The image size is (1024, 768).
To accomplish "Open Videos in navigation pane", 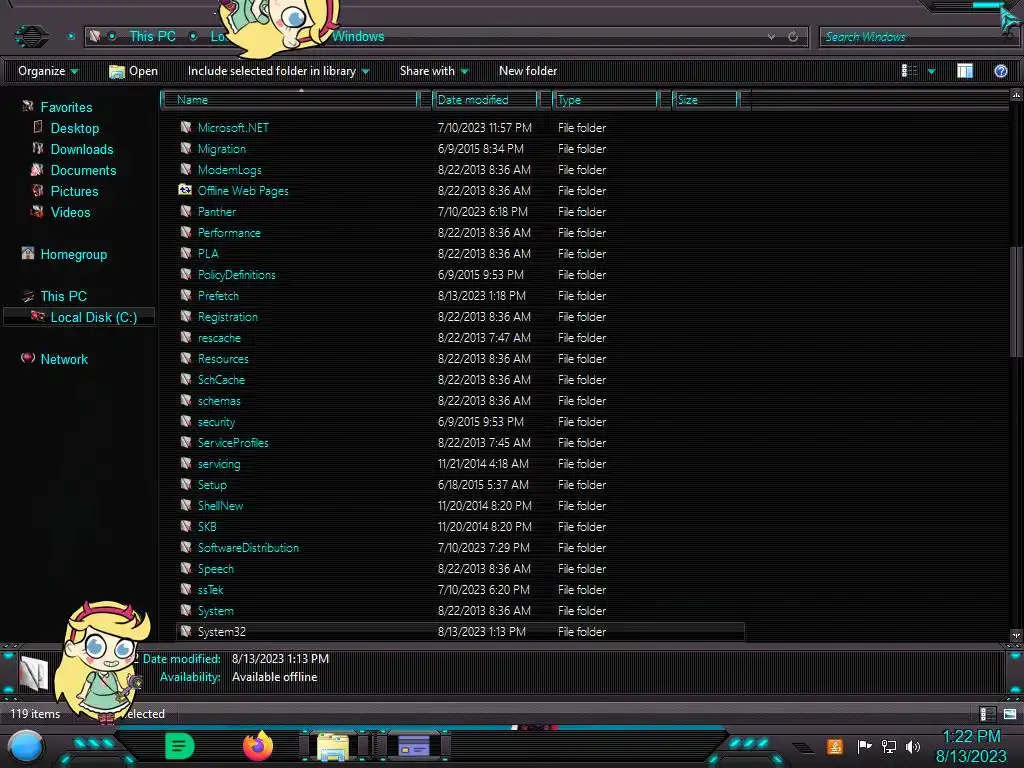I will point(70,212).
